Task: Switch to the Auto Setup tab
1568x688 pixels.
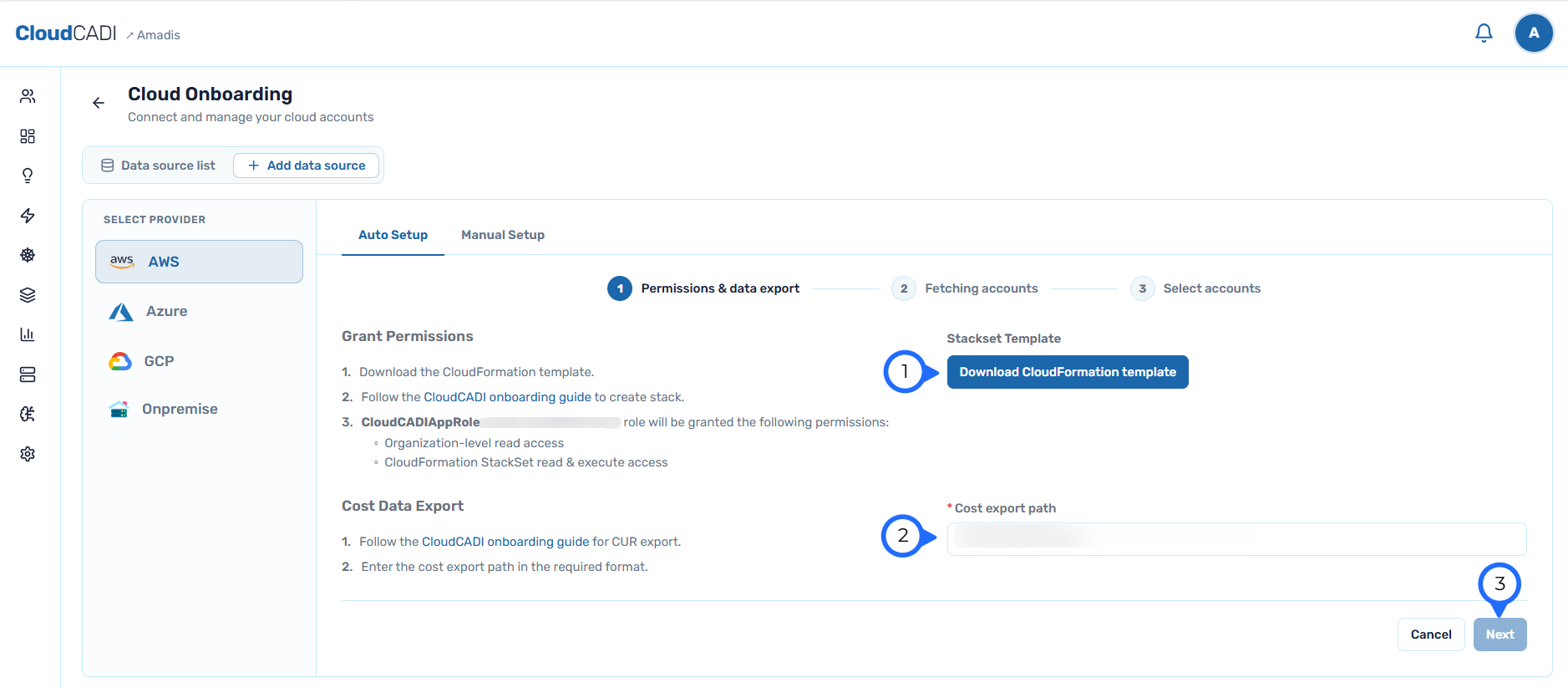Action: [x=393, y=235]
